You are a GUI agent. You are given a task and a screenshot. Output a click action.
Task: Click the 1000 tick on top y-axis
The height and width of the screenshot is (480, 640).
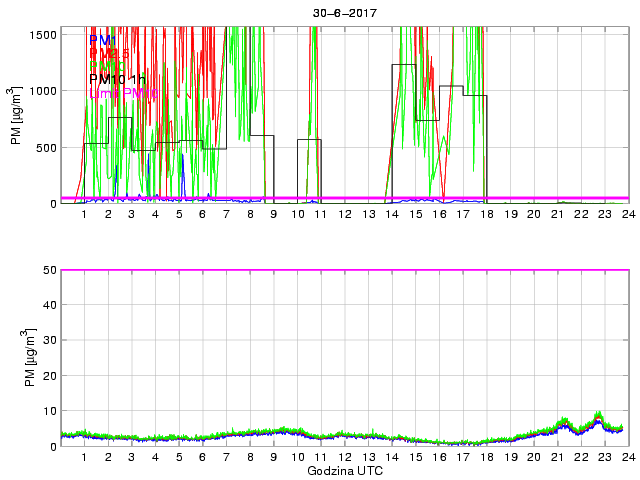coord(43,91)
